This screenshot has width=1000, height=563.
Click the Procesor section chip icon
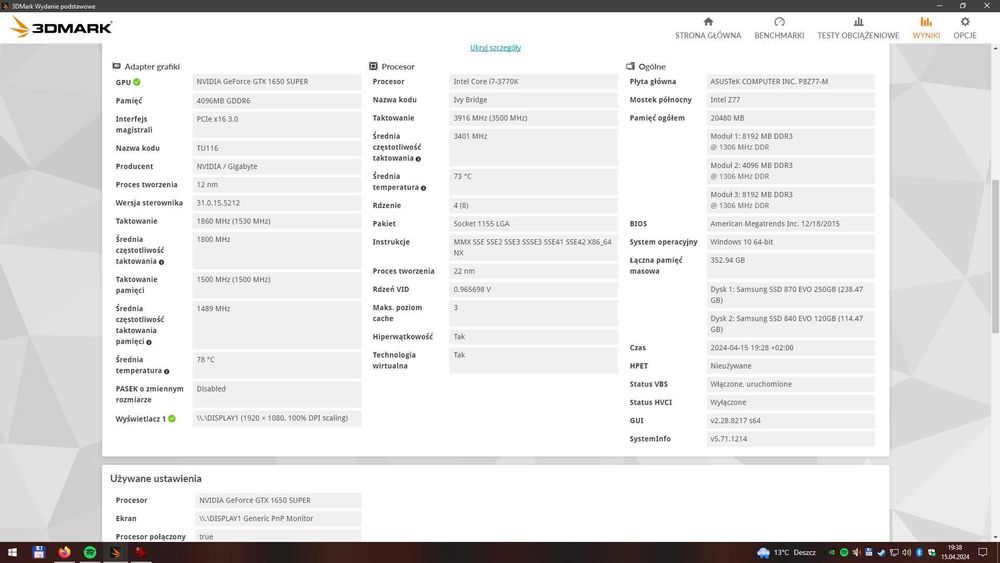pos(374,66)
